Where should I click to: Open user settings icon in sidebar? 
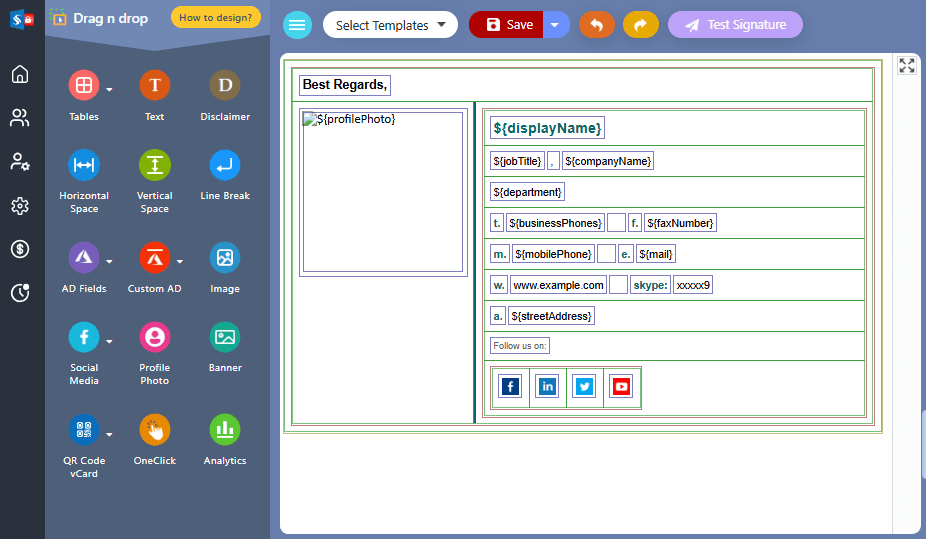click(20, 162)
